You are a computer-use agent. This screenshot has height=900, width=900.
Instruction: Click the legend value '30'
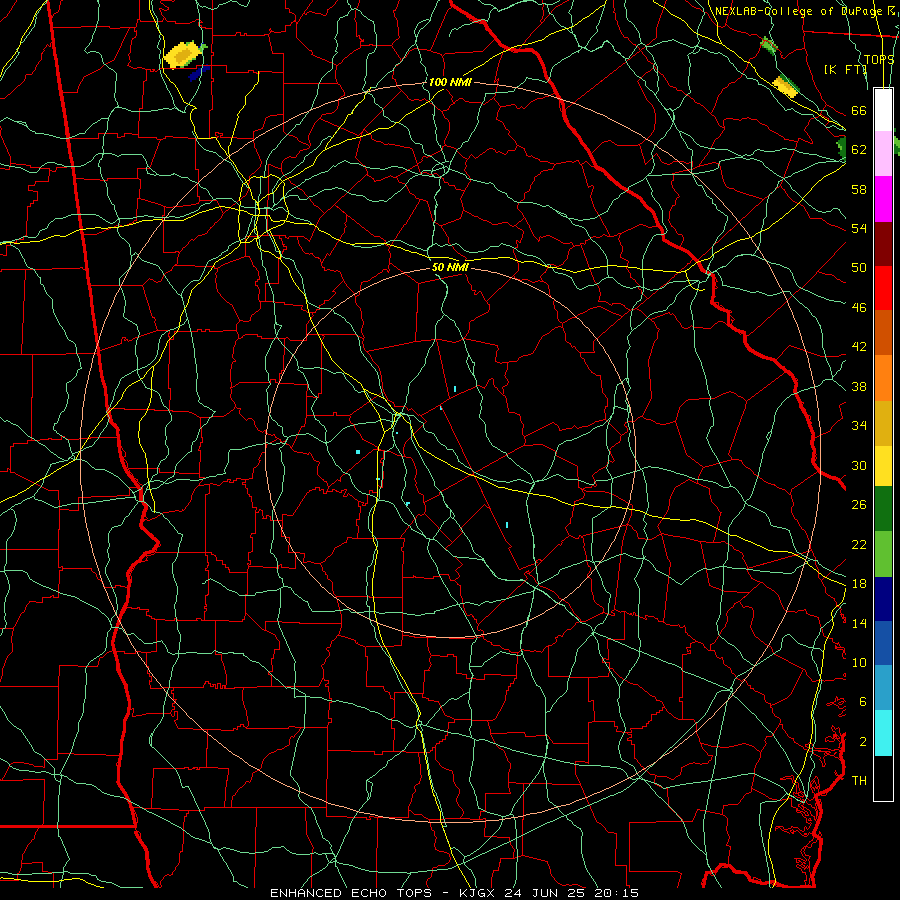[859, 465]
